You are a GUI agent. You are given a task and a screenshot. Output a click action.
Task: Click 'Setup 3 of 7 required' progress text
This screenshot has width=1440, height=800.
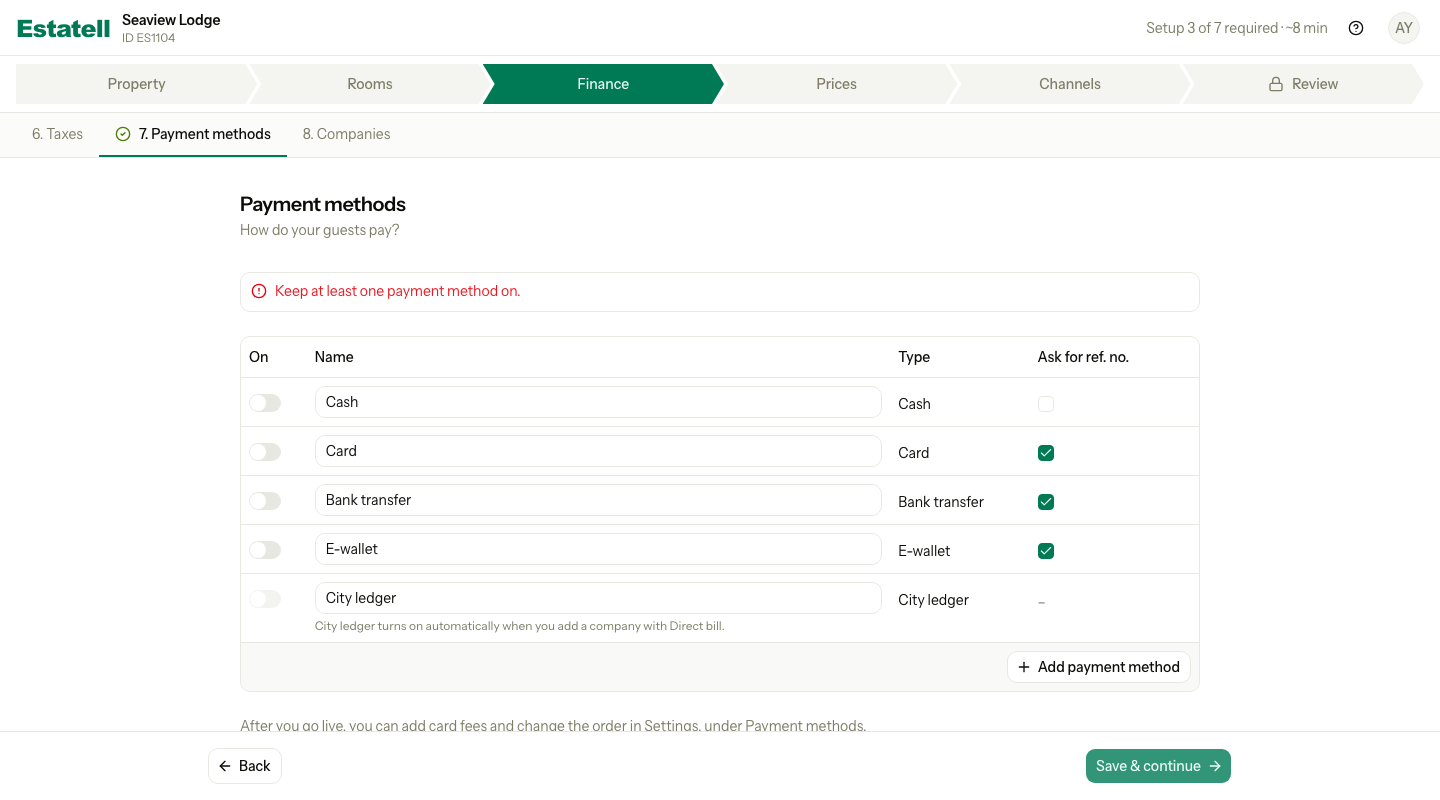pos(1212,28)
